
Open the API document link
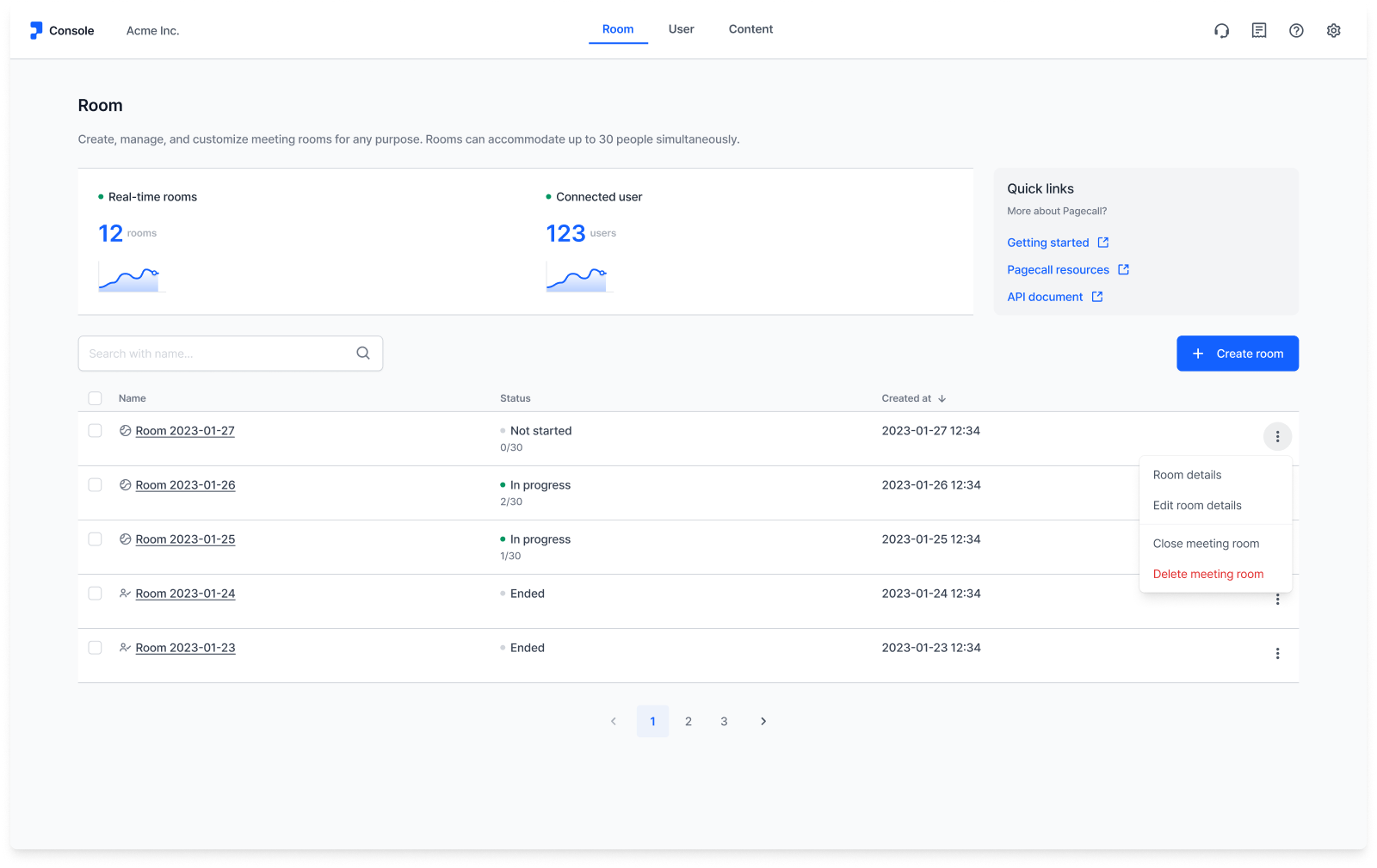click(1045, 297)
